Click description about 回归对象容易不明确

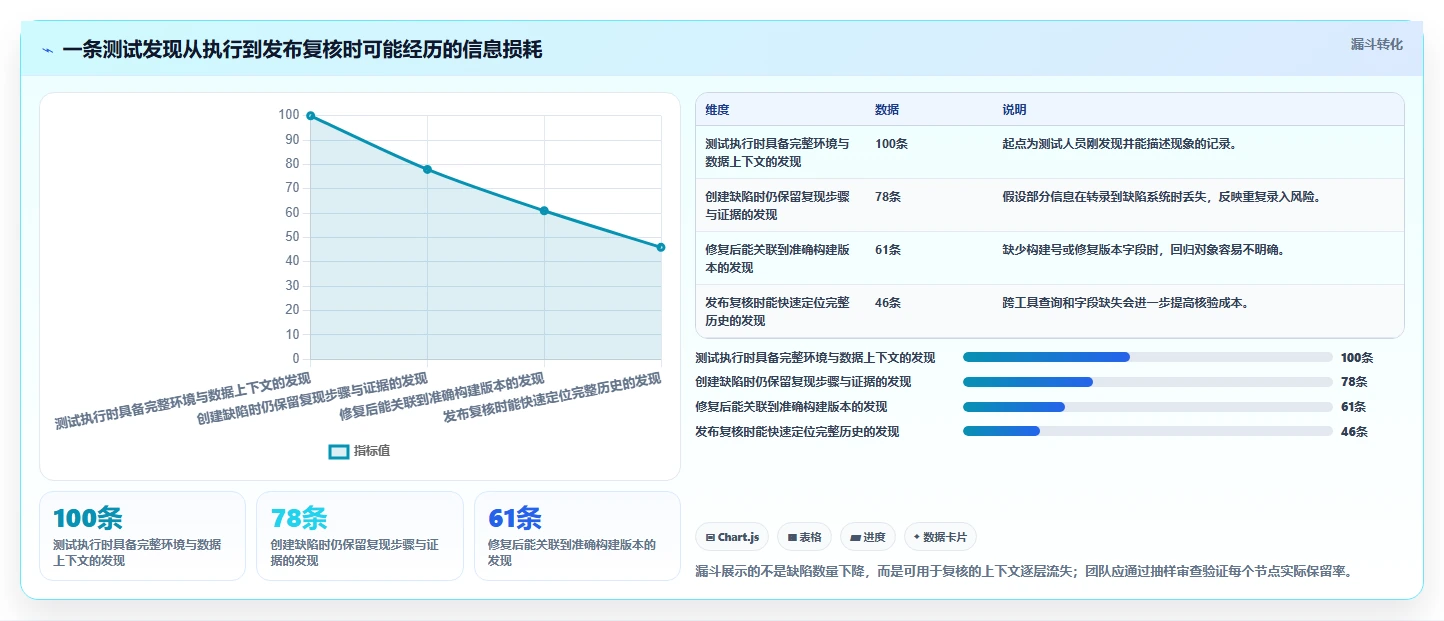click(x=1144, y=250)
